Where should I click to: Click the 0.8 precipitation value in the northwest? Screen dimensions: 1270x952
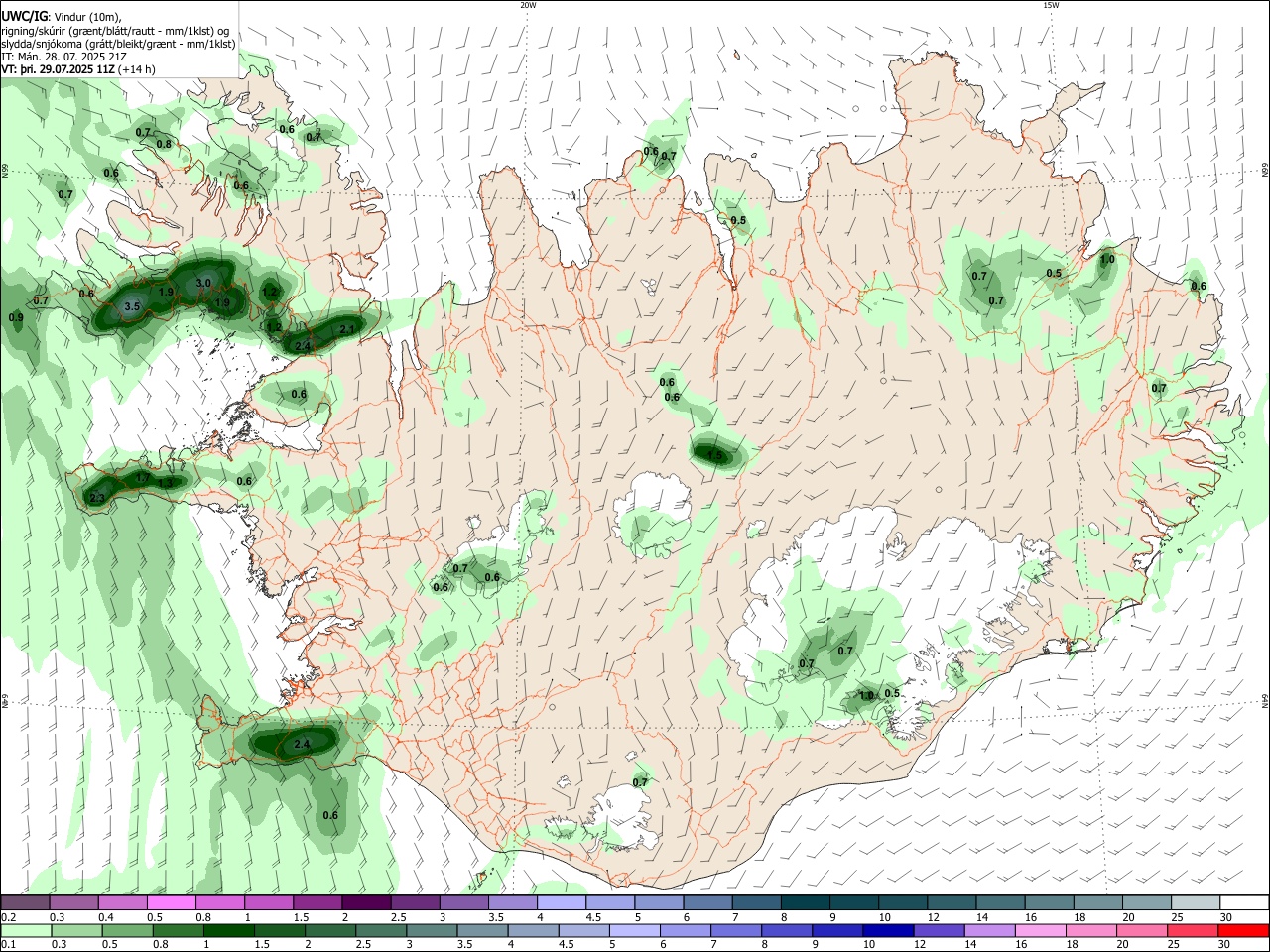coord(164,145)
